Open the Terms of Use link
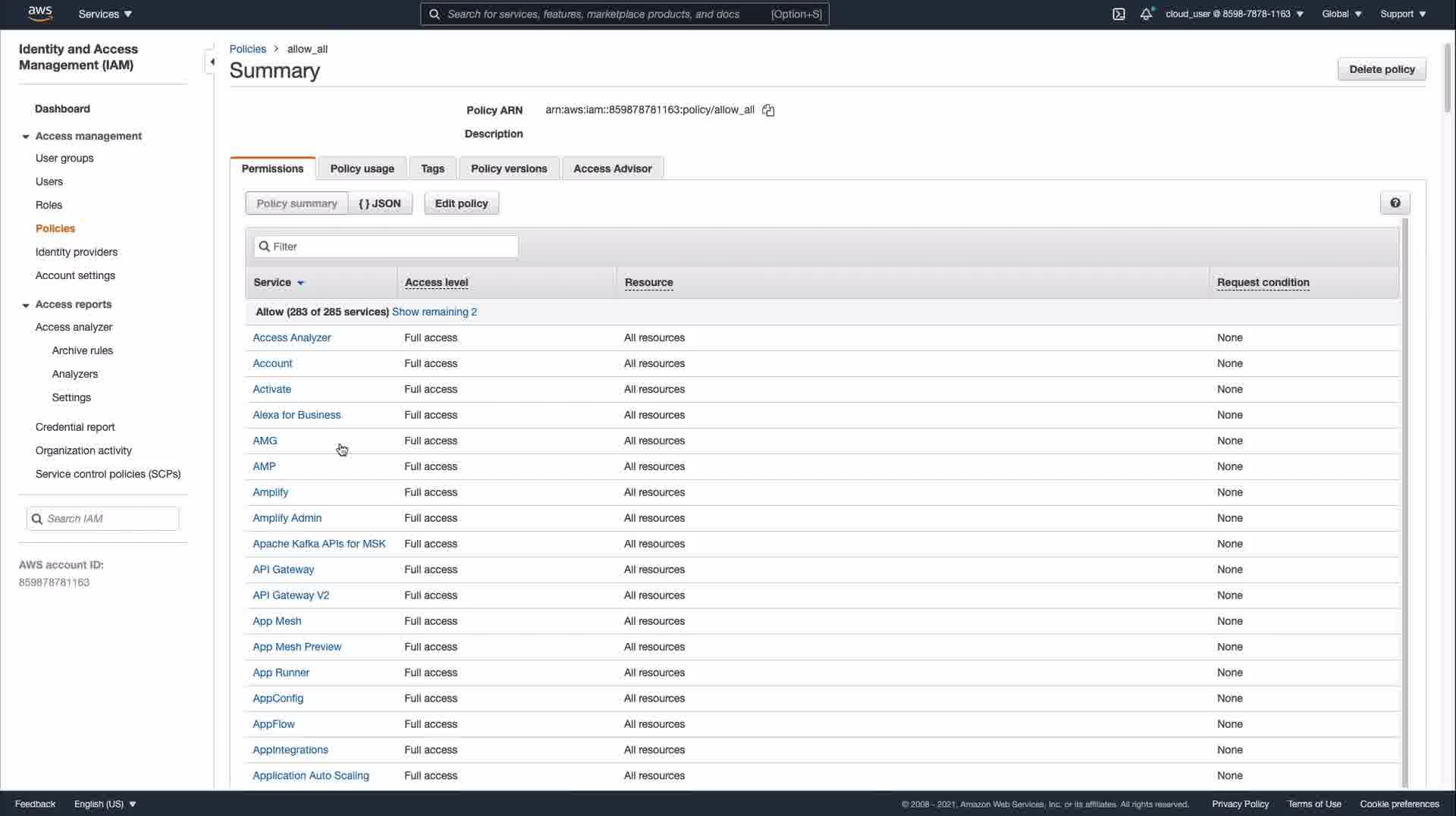 pos(1314,804)
